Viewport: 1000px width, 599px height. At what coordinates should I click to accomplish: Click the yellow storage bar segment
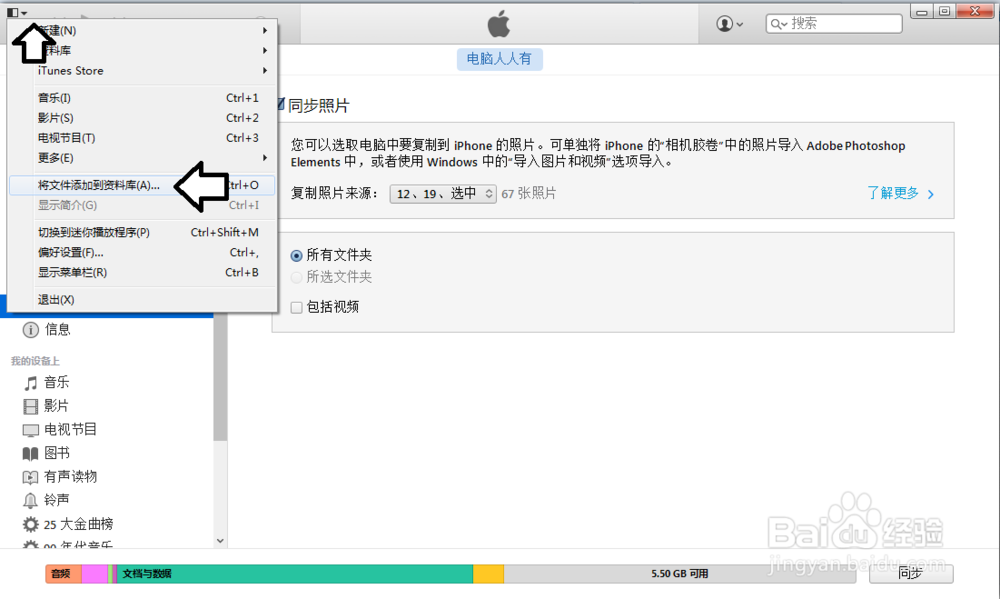coord(489,573)
